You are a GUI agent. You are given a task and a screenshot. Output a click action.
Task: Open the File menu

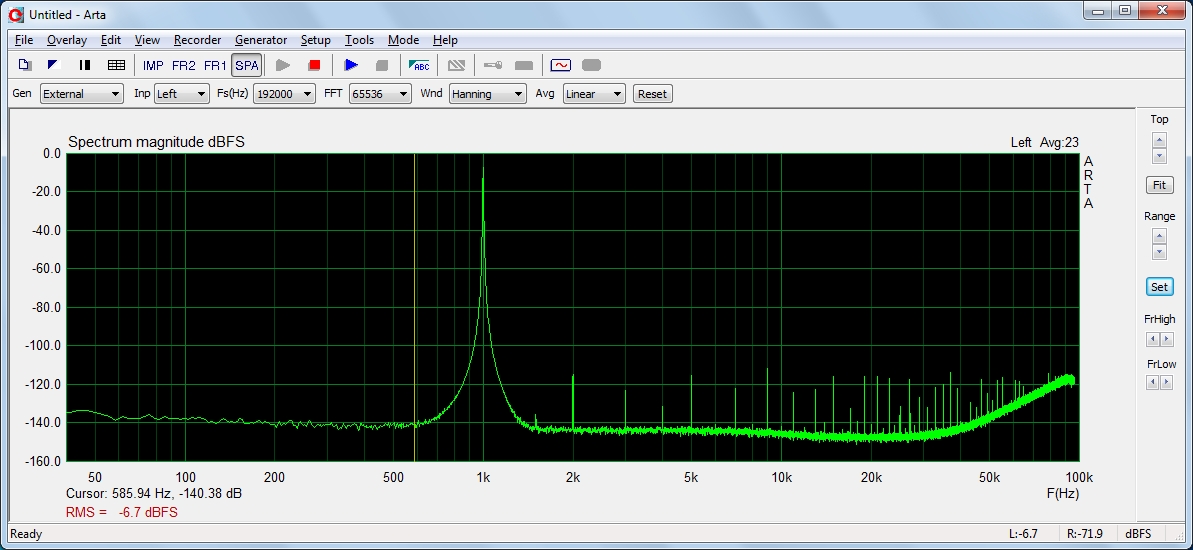click(x=24, y=40)
